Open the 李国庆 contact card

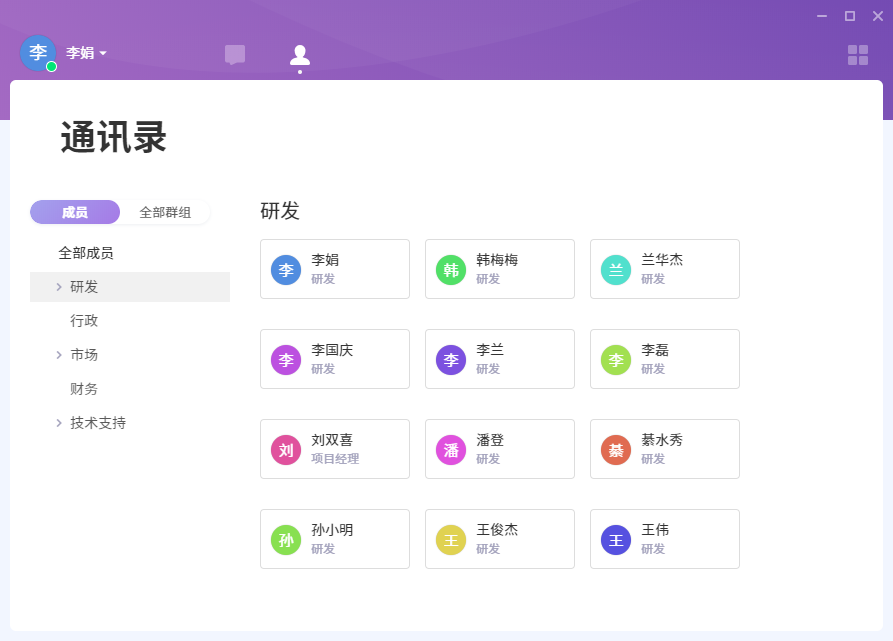coord(335,359)
